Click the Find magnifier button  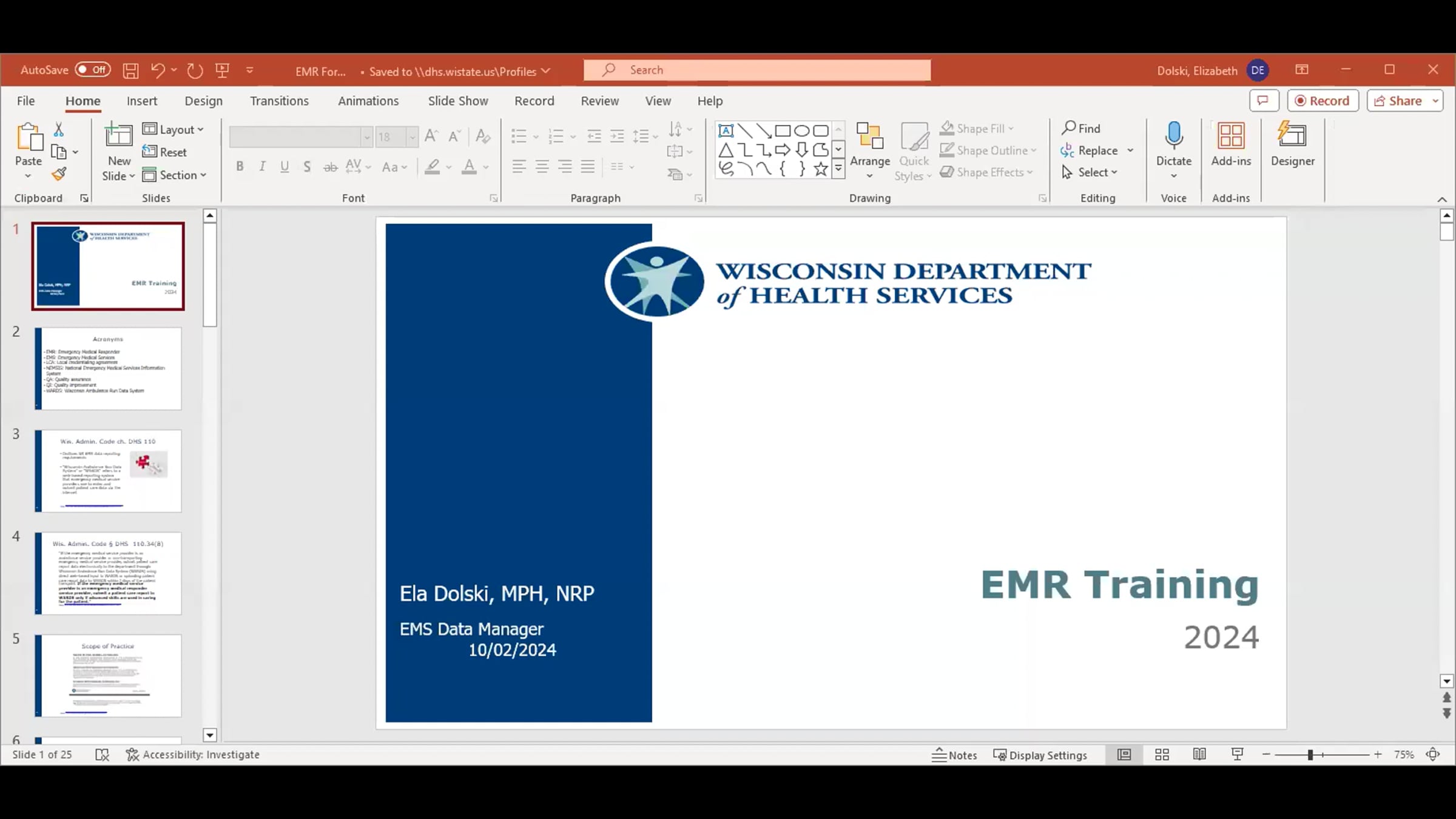(x=1081, y=128)
